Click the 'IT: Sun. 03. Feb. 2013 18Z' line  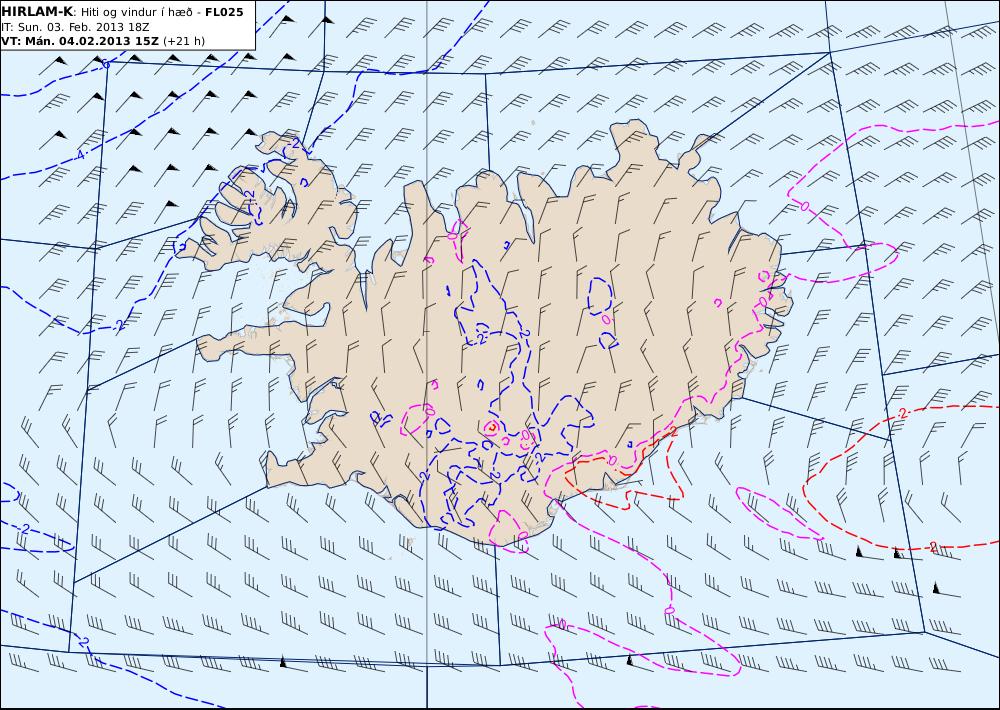click(75, 27)
